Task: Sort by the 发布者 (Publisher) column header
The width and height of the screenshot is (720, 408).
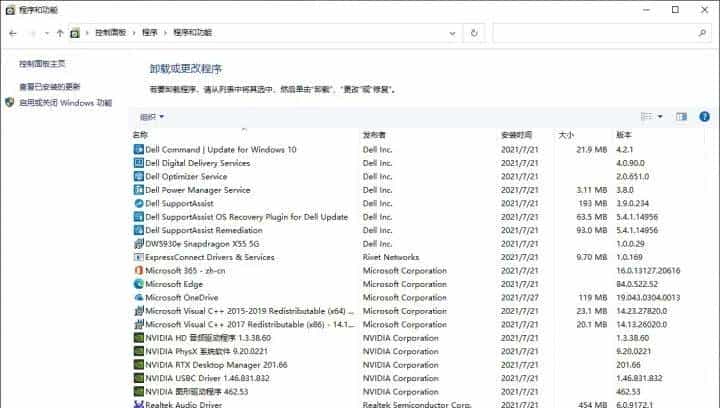Action: tap(374, 135)
